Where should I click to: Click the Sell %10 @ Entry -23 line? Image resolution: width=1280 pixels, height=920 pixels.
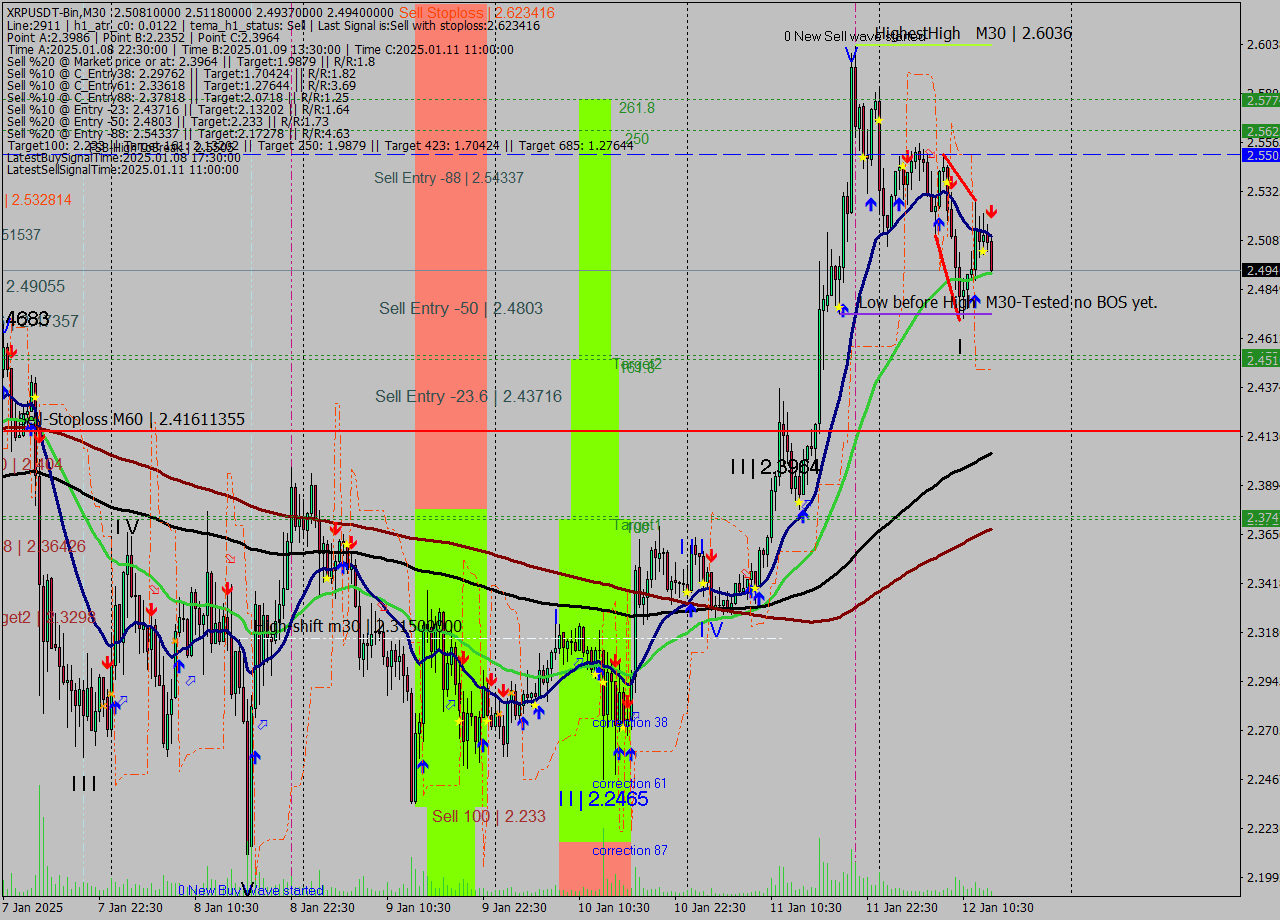178,110
